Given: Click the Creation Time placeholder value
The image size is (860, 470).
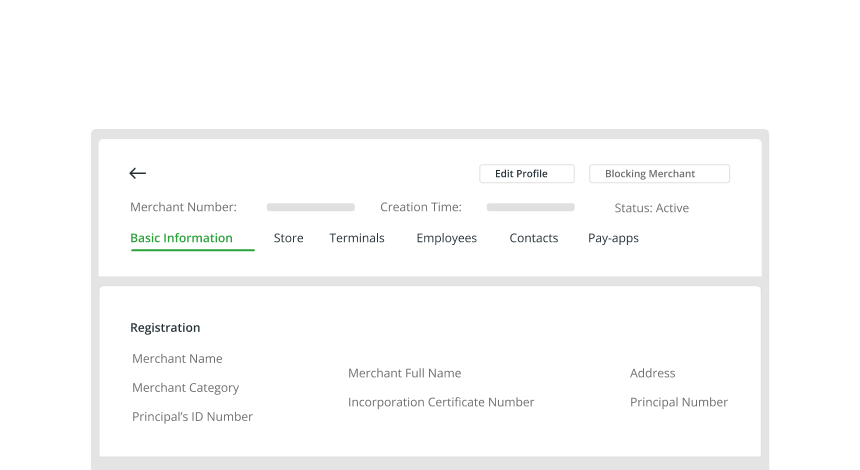Looking at the screenshot, I should pos(530,207).
